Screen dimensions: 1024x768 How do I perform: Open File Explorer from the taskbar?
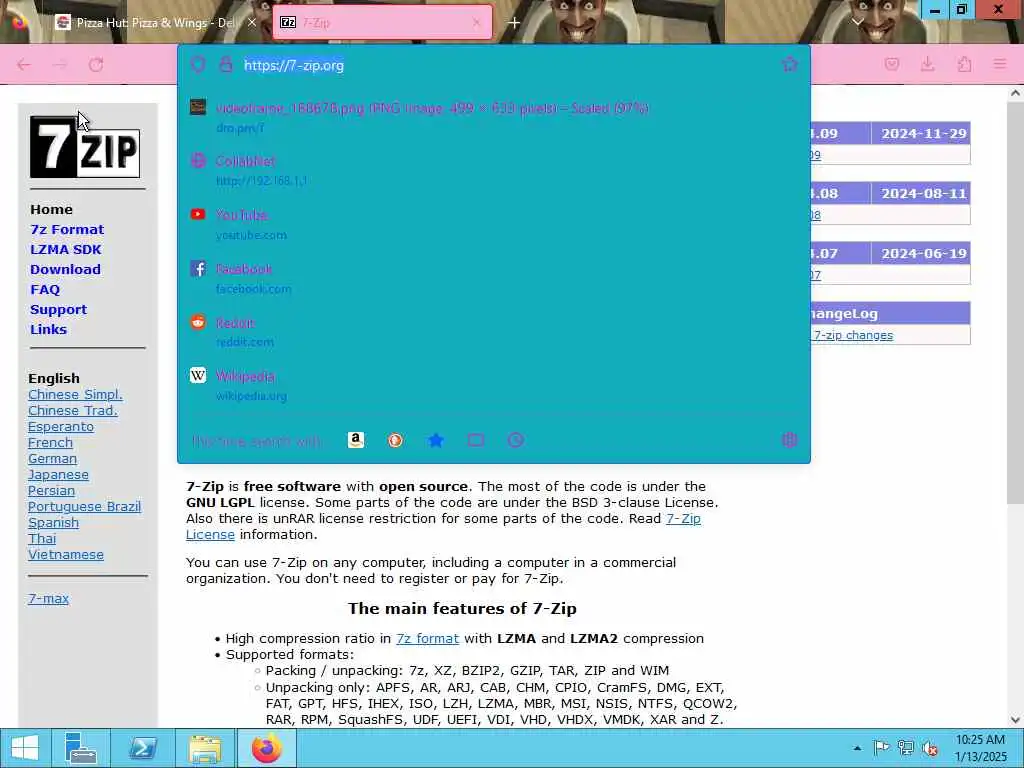(x=205, y=748)
